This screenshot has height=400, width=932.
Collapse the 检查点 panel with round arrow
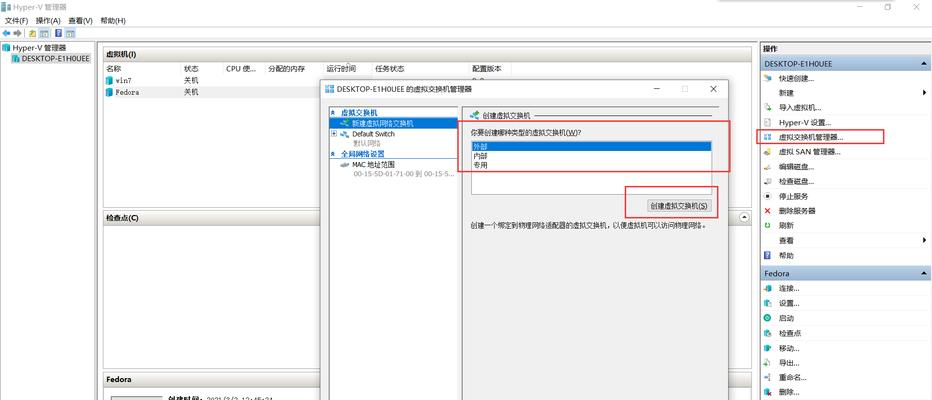tap(745, 218)
